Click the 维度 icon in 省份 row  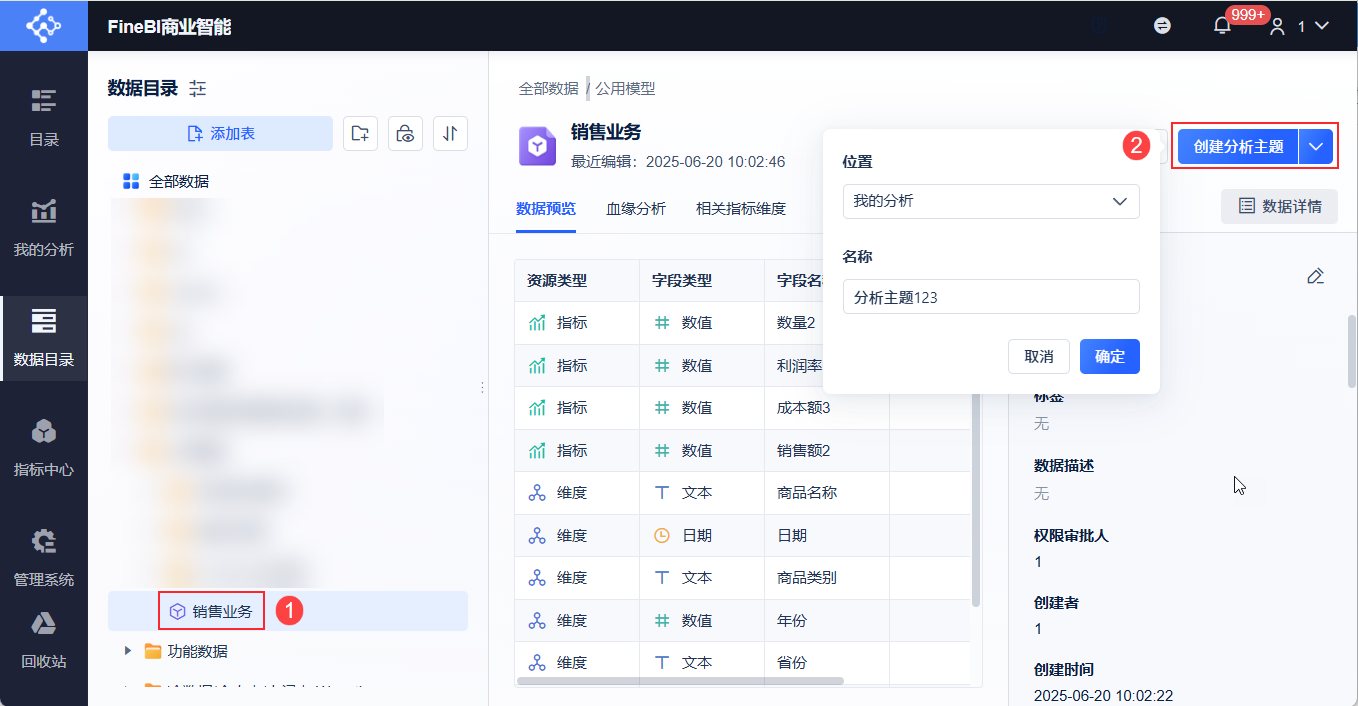coord(537,663)
